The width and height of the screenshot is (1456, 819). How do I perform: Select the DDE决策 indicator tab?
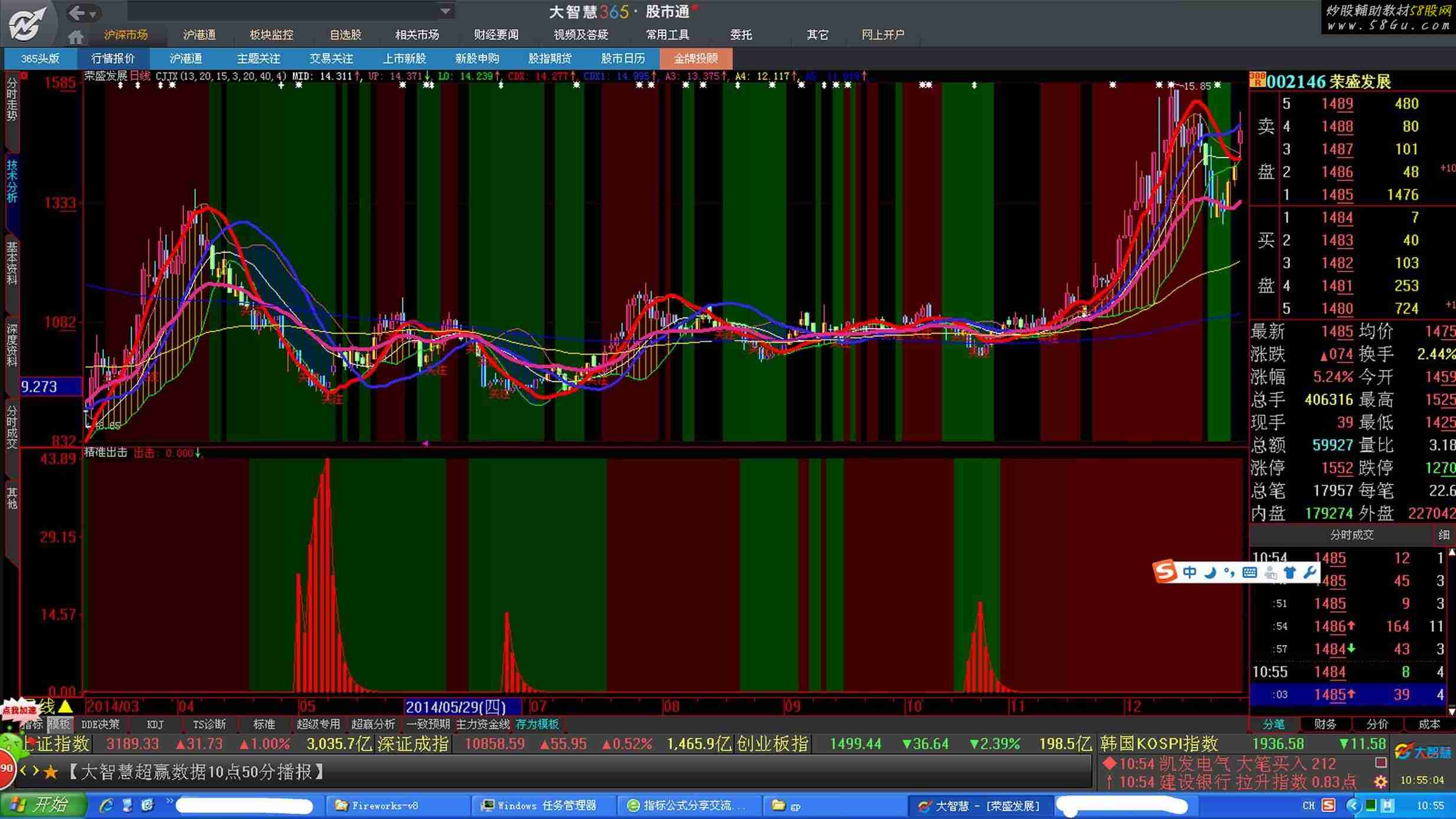(x=100, y=724)
